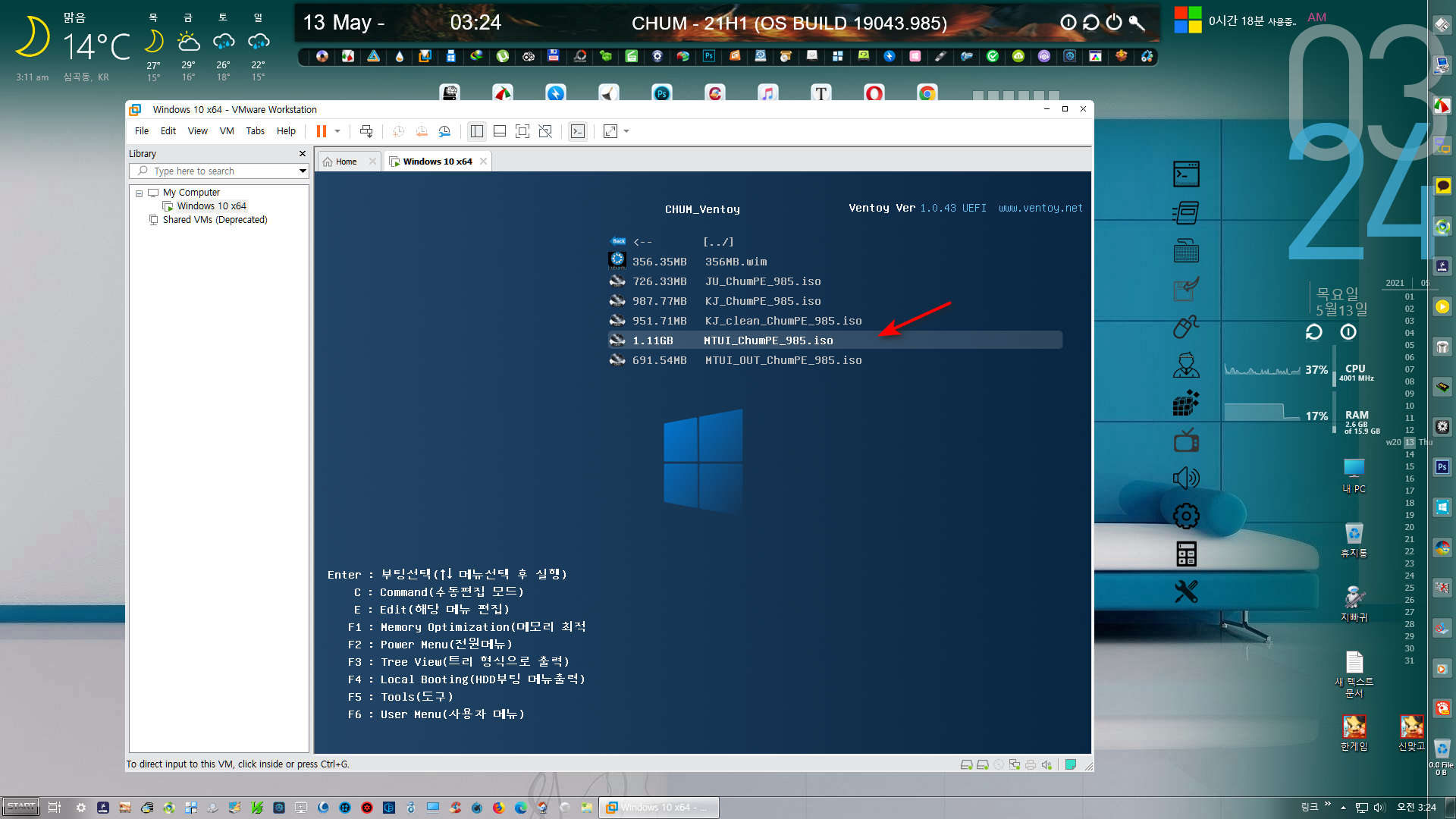Click the Photoshop icon in top dock

pos(662,93)
